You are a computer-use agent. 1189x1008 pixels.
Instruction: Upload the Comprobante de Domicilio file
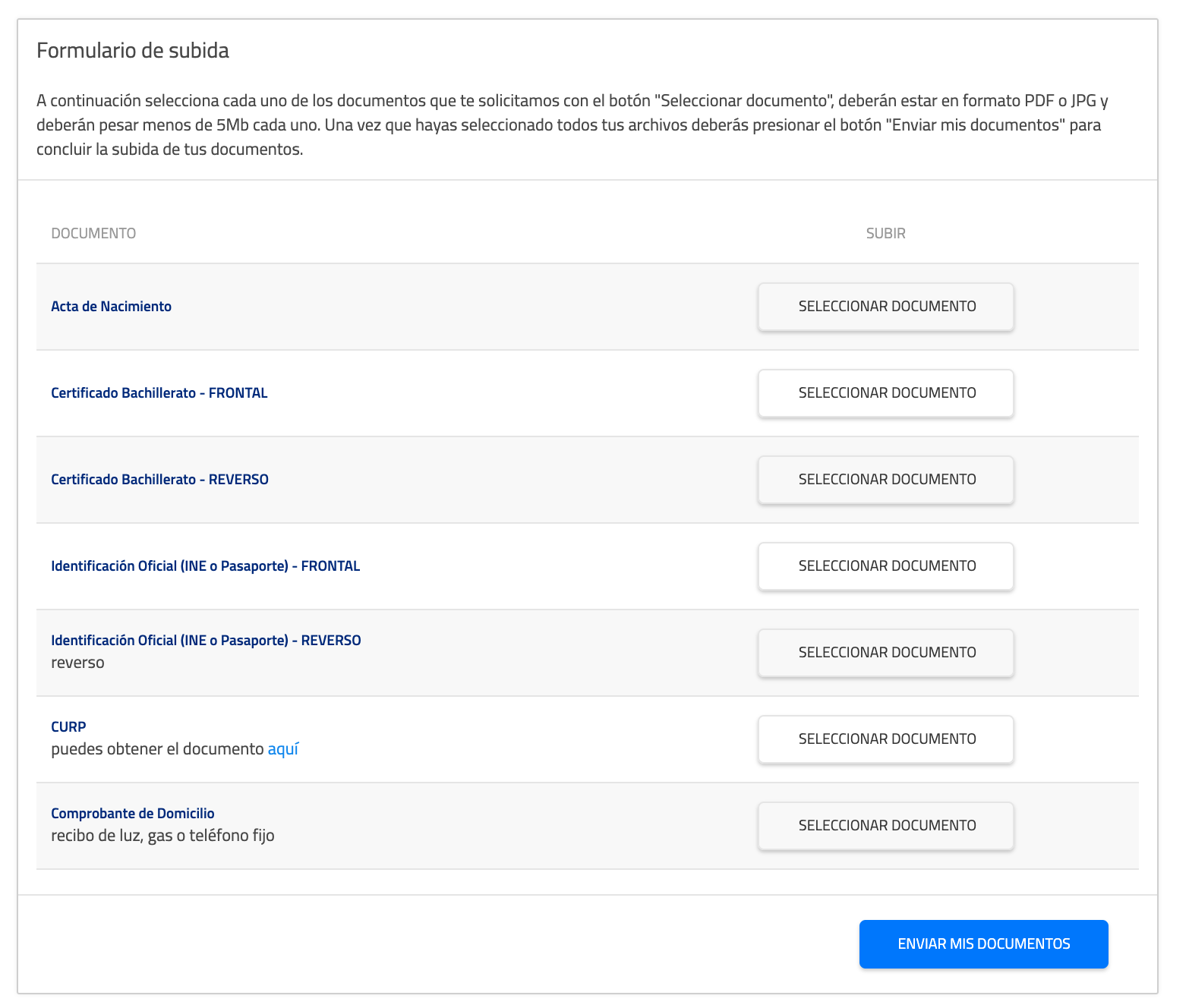885,826
